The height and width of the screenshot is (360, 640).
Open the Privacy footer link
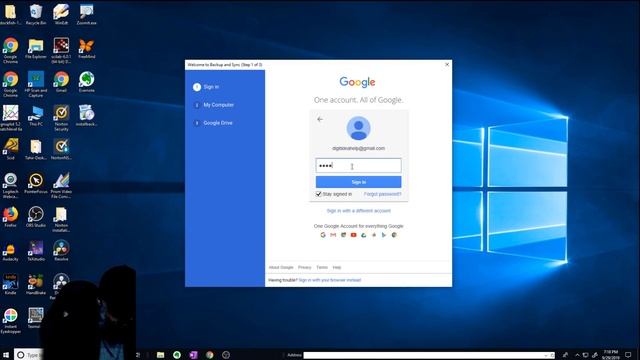pos(304,267)
